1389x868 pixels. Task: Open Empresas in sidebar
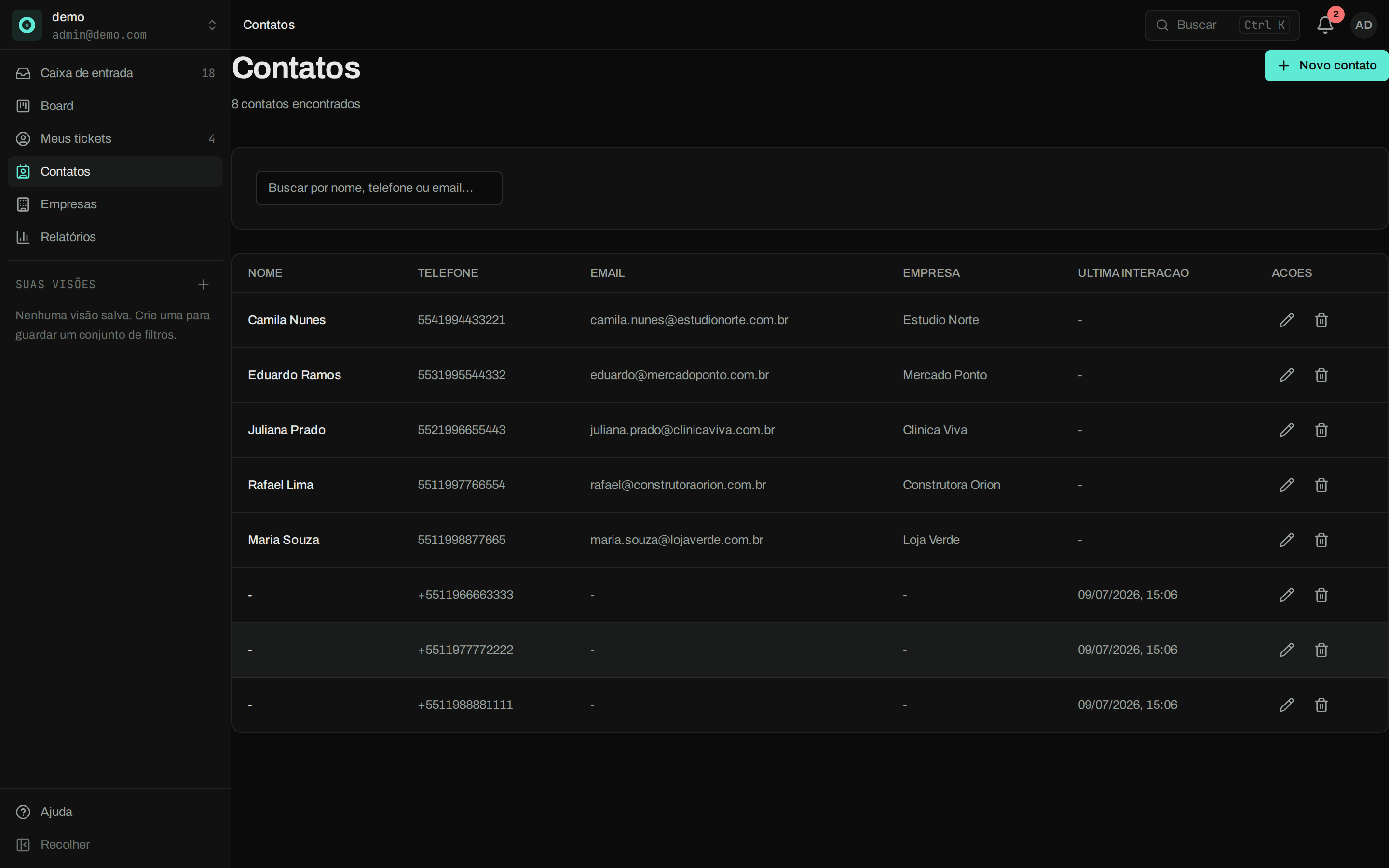pyautogui.click(x=115, y=204)
